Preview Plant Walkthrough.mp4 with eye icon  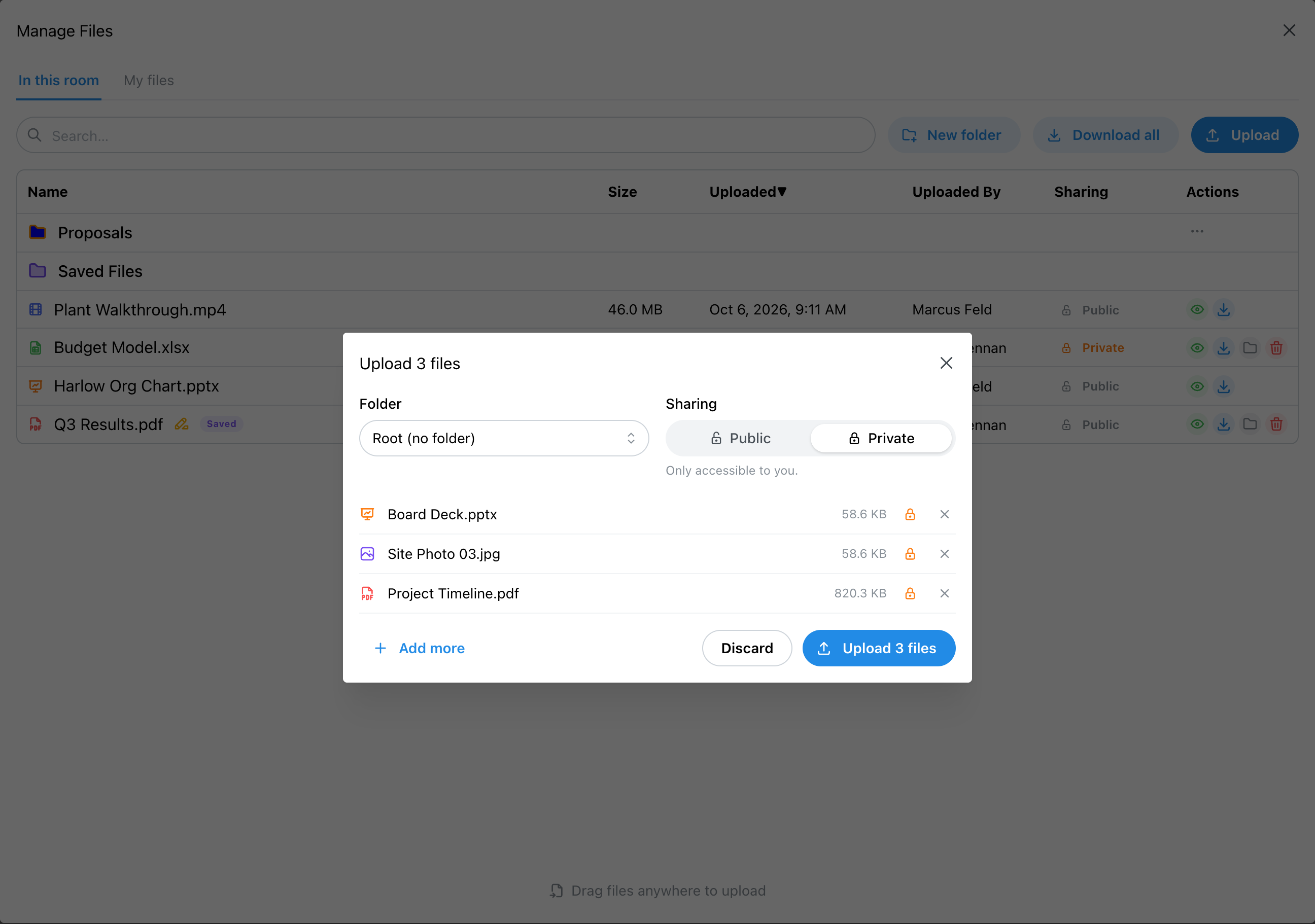coord(1197,310)
